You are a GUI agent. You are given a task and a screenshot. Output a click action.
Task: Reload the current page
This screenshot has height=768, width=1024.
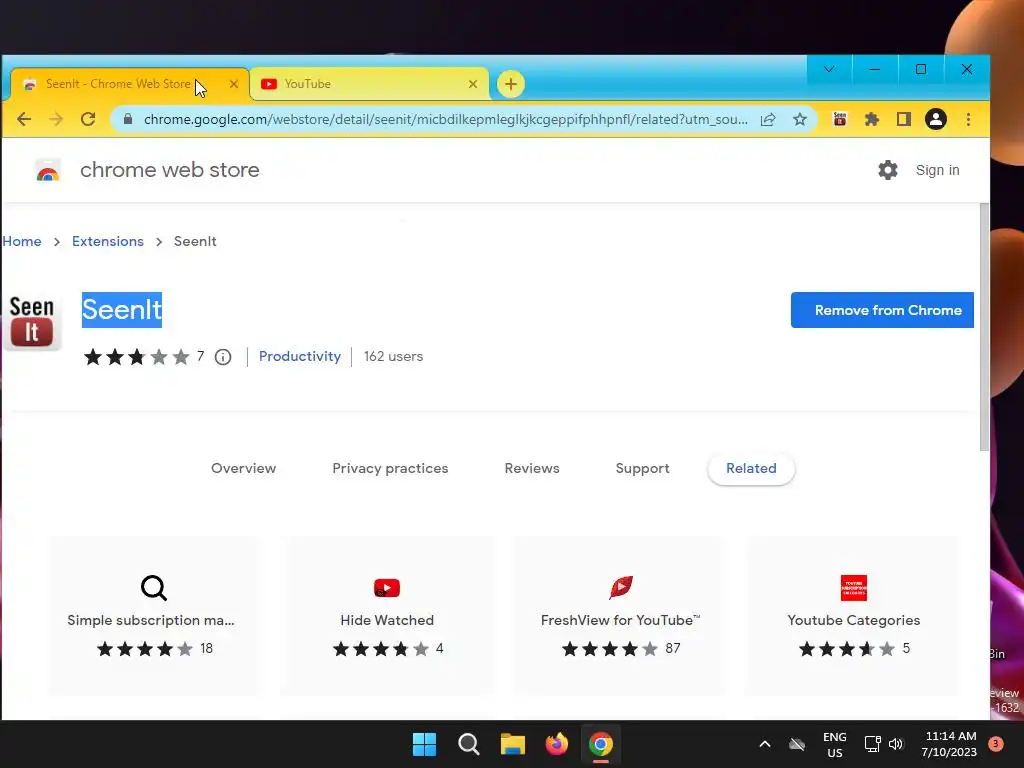point(88,120)
